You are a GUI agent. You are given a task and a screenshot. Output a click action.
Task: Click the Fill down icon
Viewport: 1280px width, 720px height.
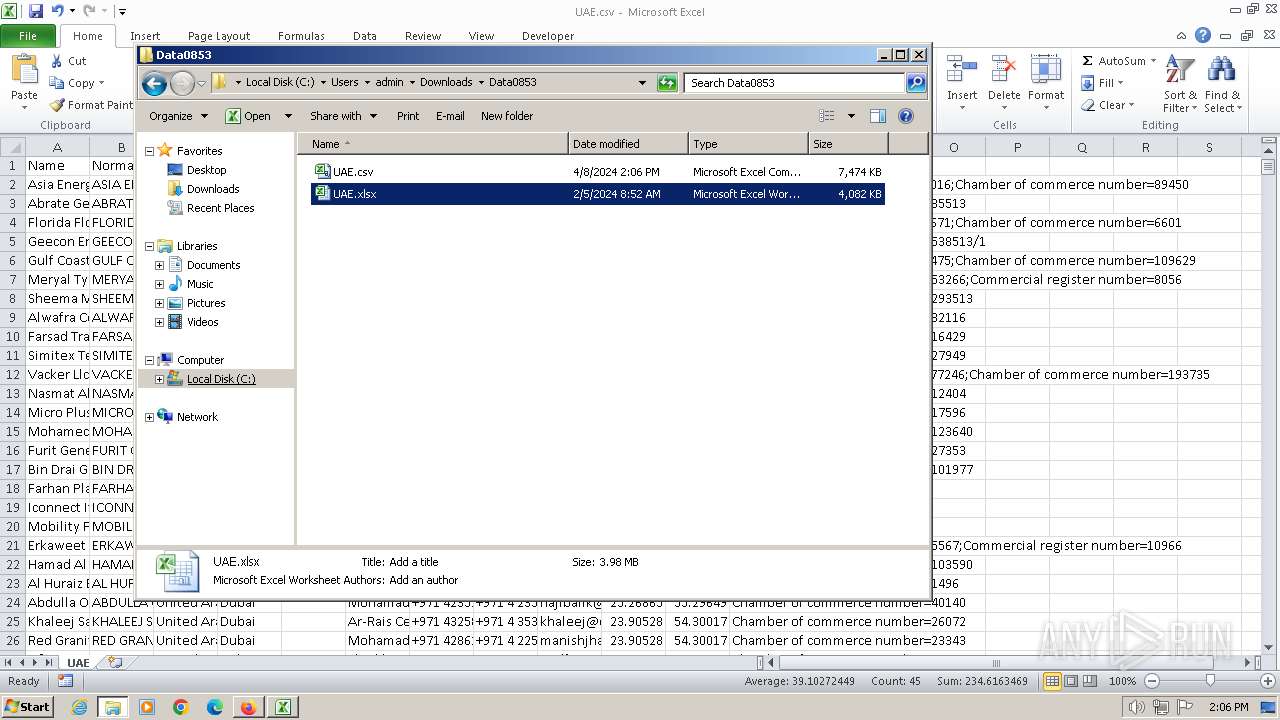[1088, 83]
